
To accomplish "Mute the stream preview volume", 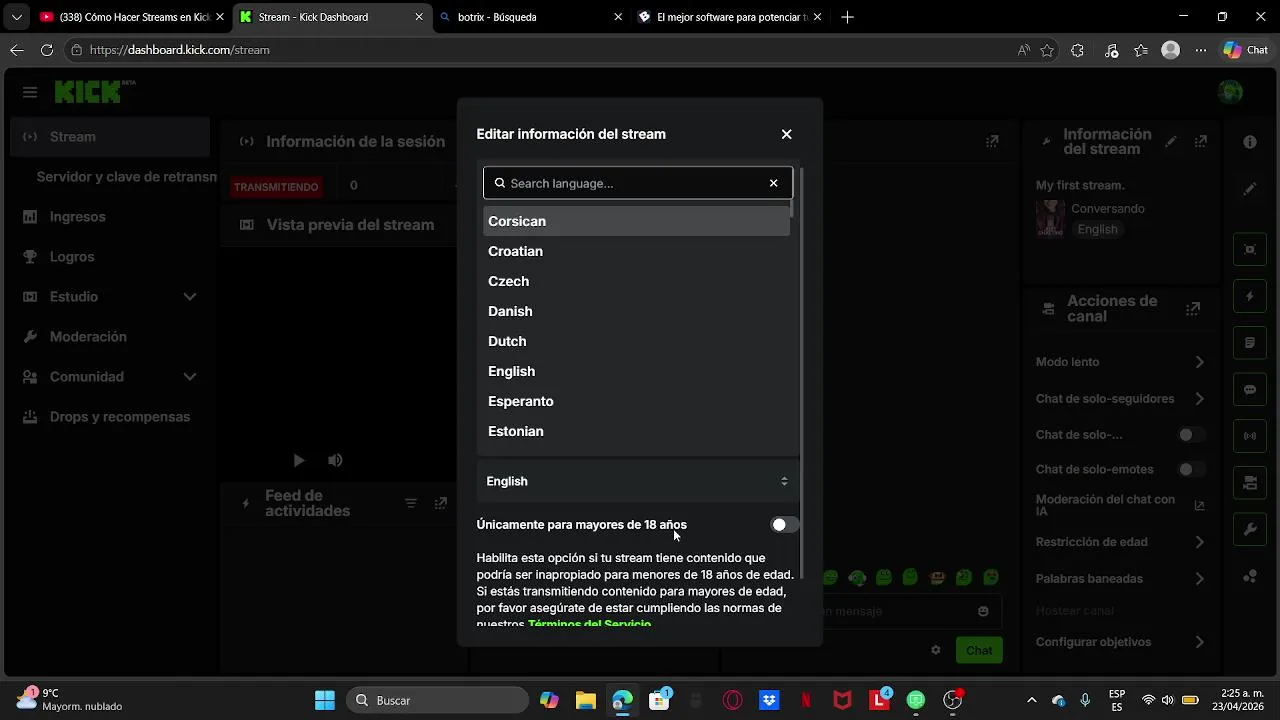I will pyautogui.click(x=335, y=460).
